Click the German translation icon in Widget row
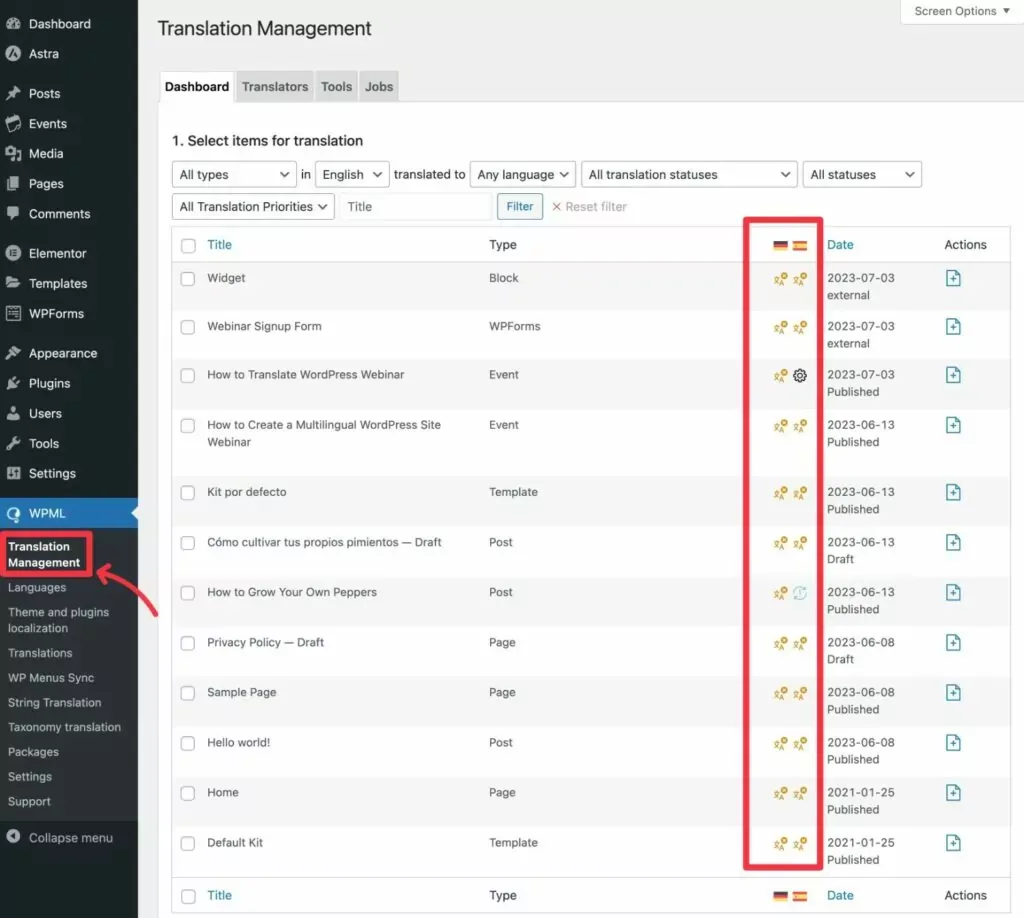This screenshot has height=918, width=1024. 781,279
